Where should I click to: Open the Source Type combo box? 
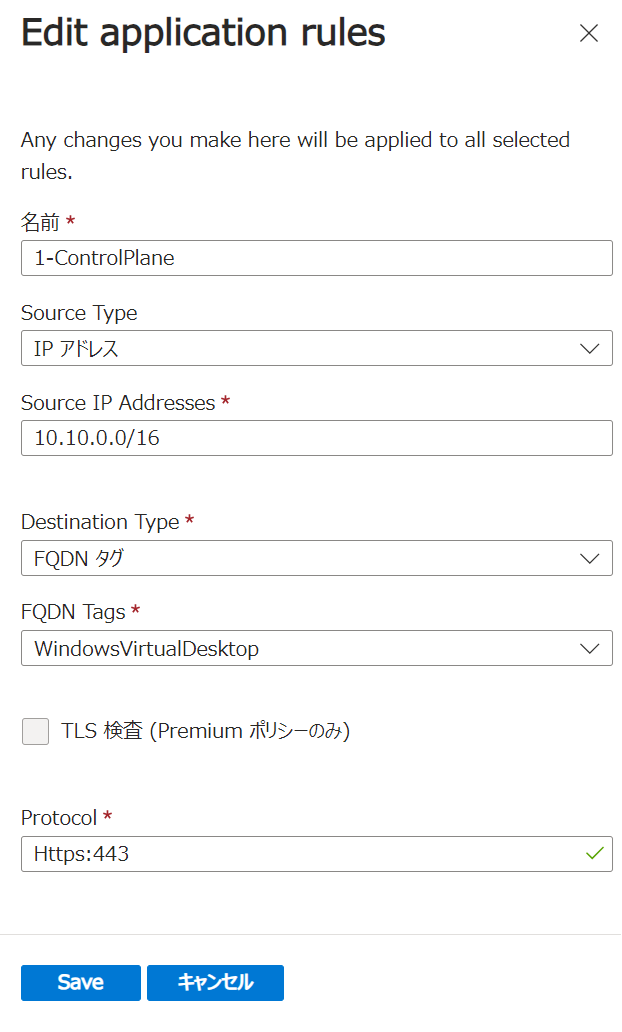[300, 348]
